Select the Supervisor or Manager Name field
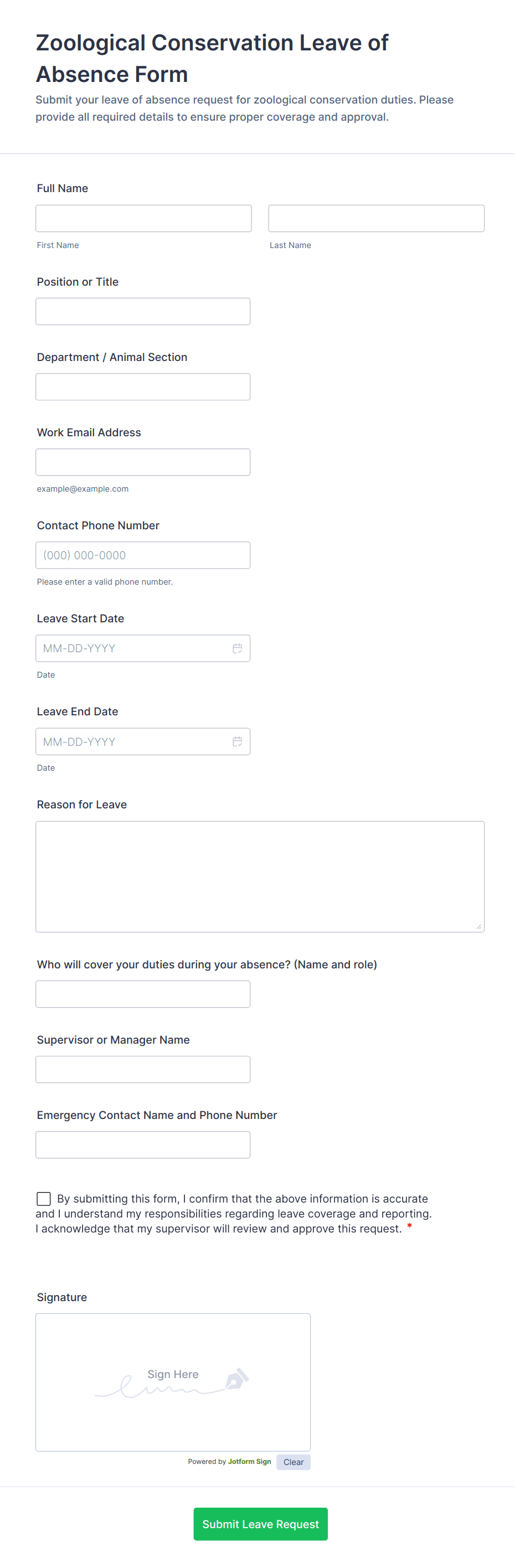Screen dimensions: 515x1568 (143, 1070)
